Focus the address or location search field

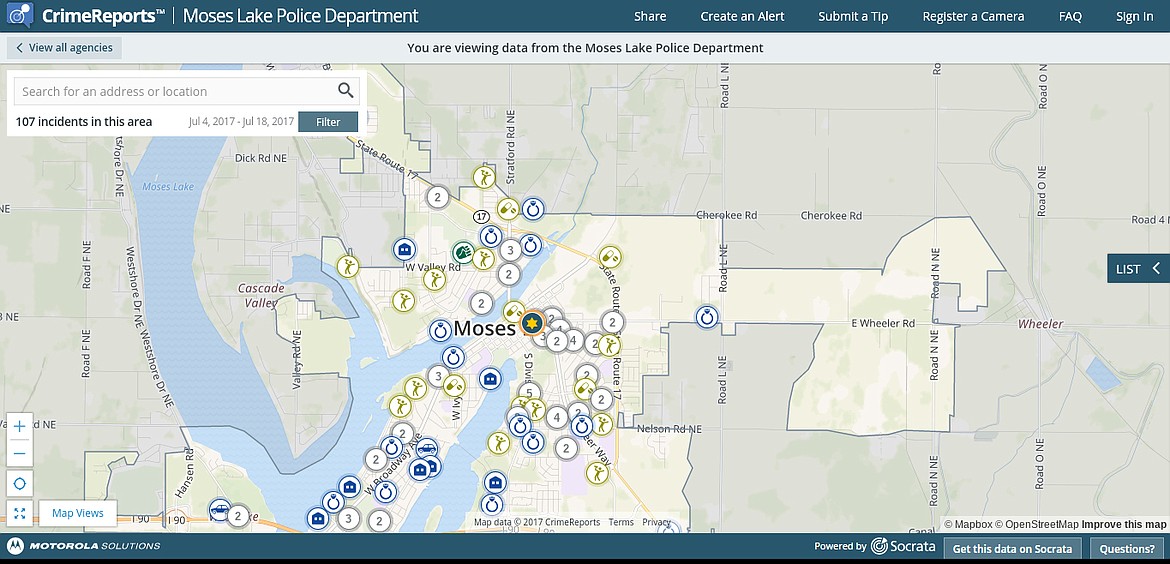pyautogui.click(x=170, y=91)
